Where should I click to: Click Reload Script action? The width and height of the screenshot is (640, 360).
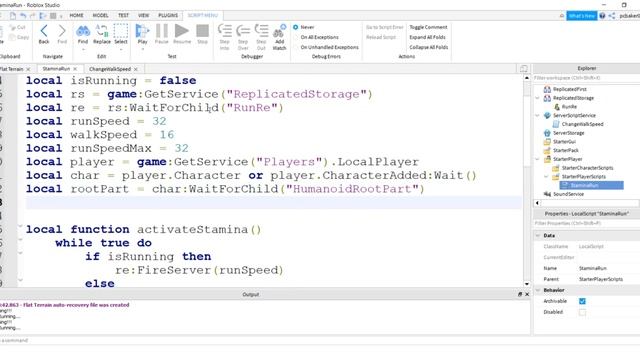point(381,37)
